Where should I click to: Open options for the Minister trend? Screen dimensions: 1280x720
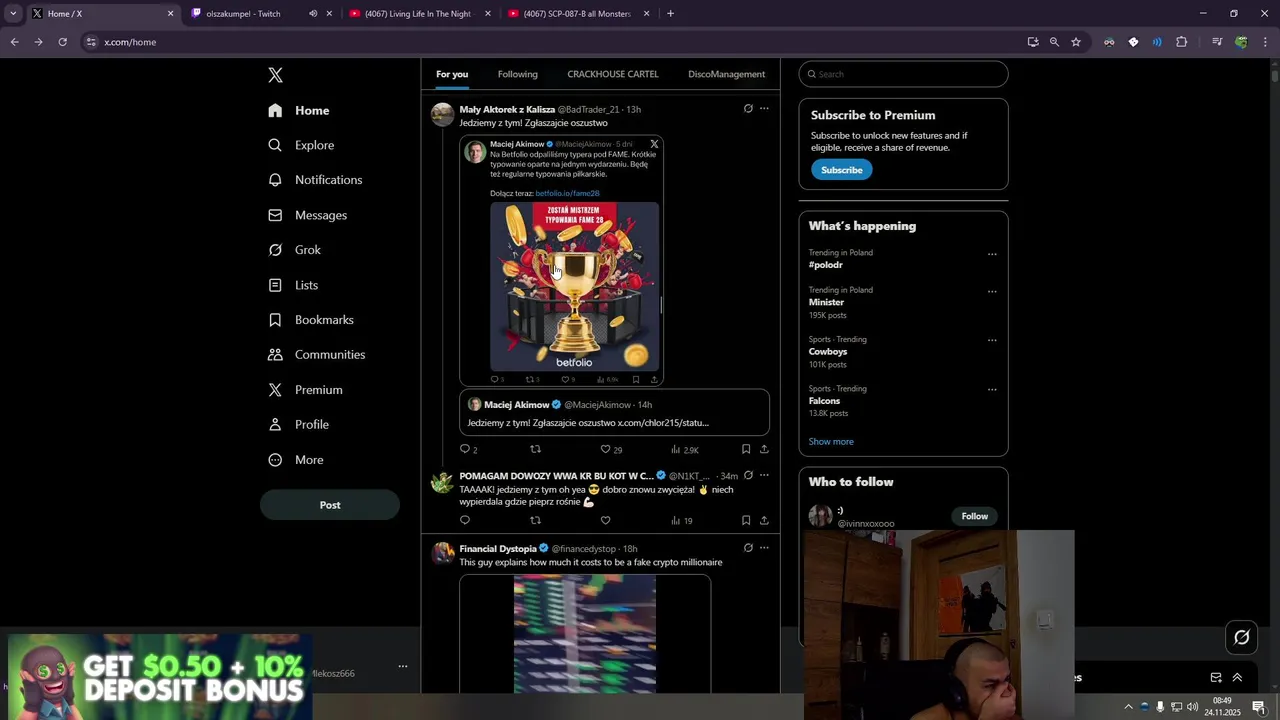click(992, 291)
